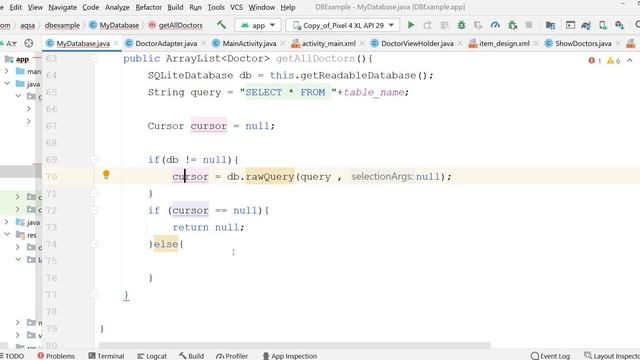Close the MyDatabase.java tab
This screenshot has height=360, width=640.
(x=116, y=43)
